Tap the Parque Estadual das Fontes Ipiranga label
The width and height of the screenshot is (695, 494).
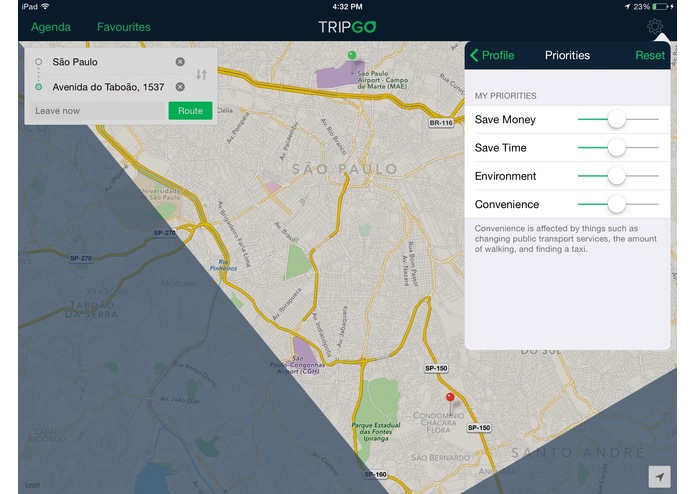click(376, 432)
